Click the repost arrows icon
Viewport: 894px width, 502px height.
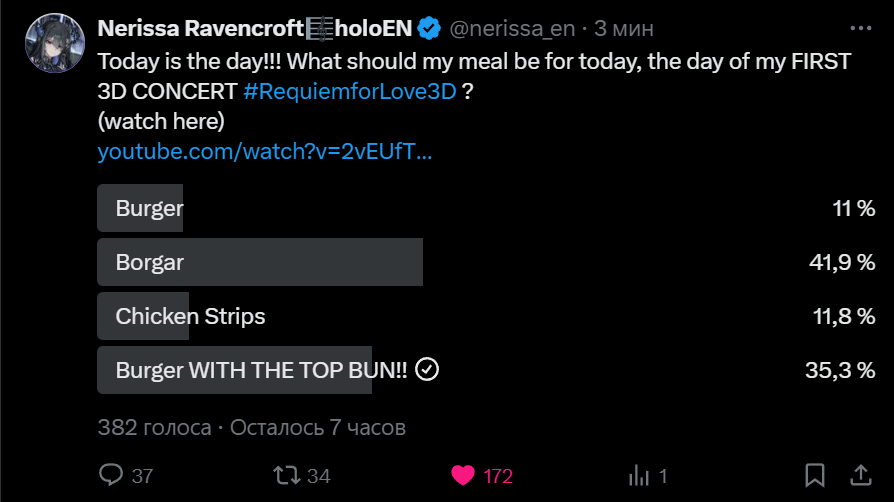(287, 475)
